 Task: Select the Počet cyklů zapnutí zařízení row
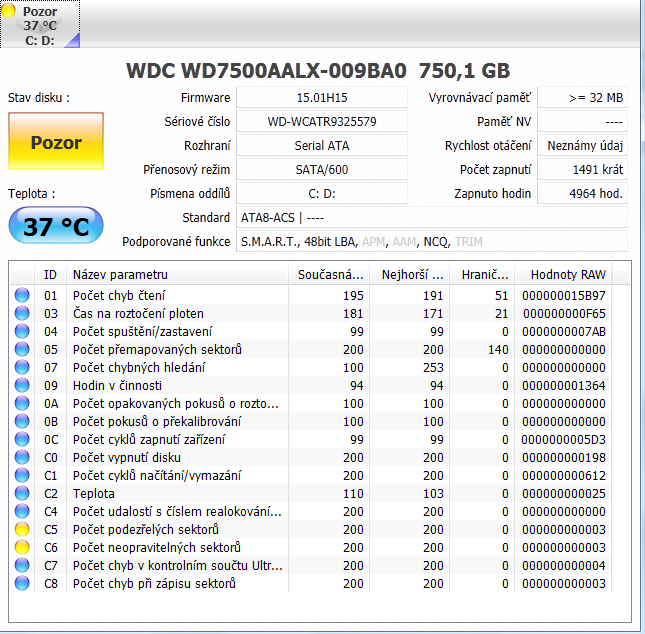311,439
